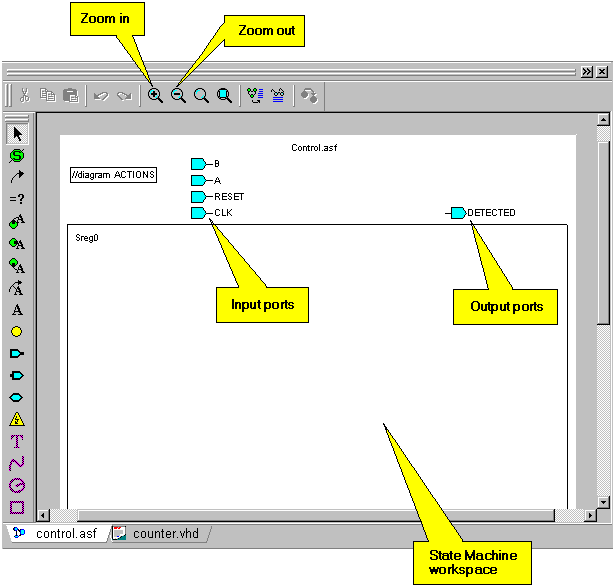Select the arrow pointer tool
The width and height of the screenshot is (616, 588).
[x=17, y=134]
